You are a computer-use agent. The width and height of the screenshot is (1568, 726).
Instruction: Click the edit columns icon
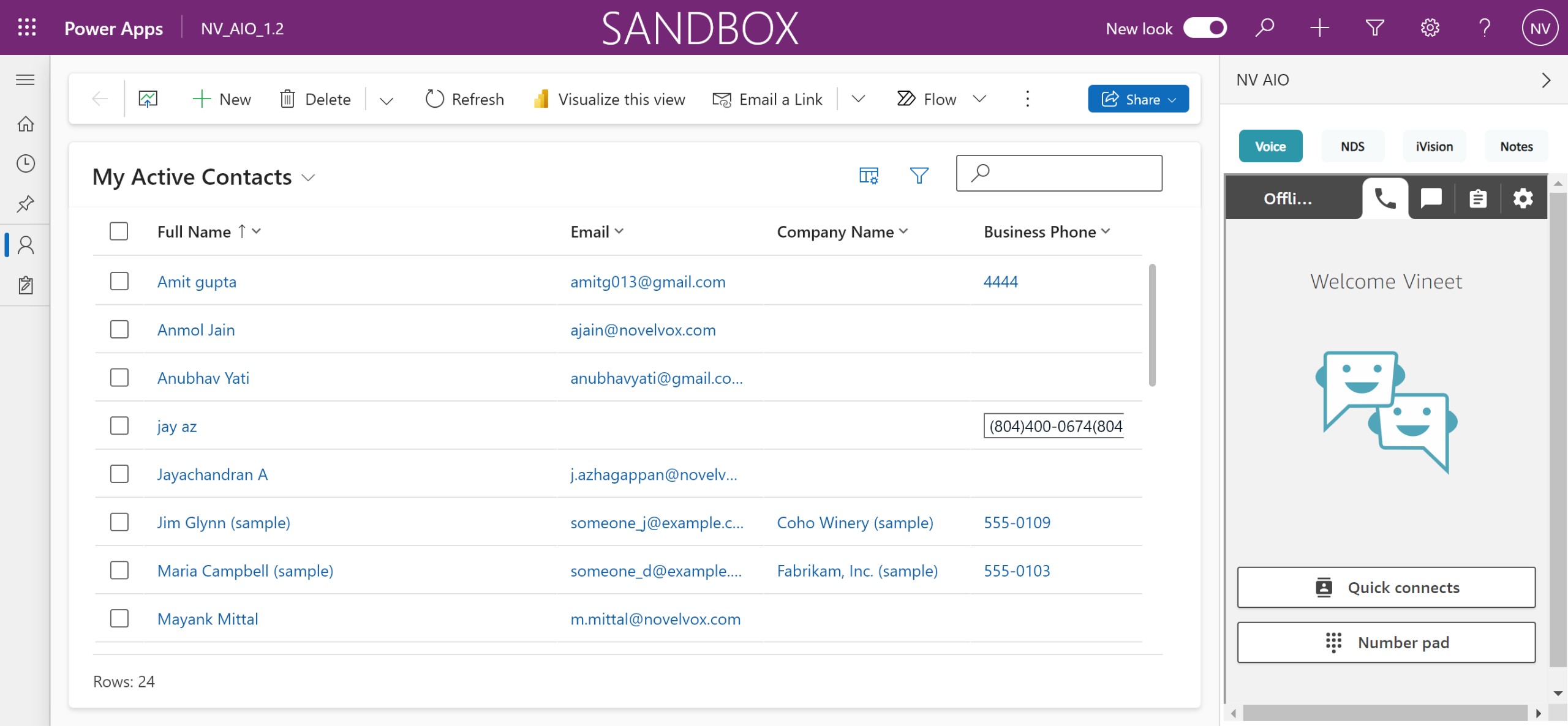(868, 176)
